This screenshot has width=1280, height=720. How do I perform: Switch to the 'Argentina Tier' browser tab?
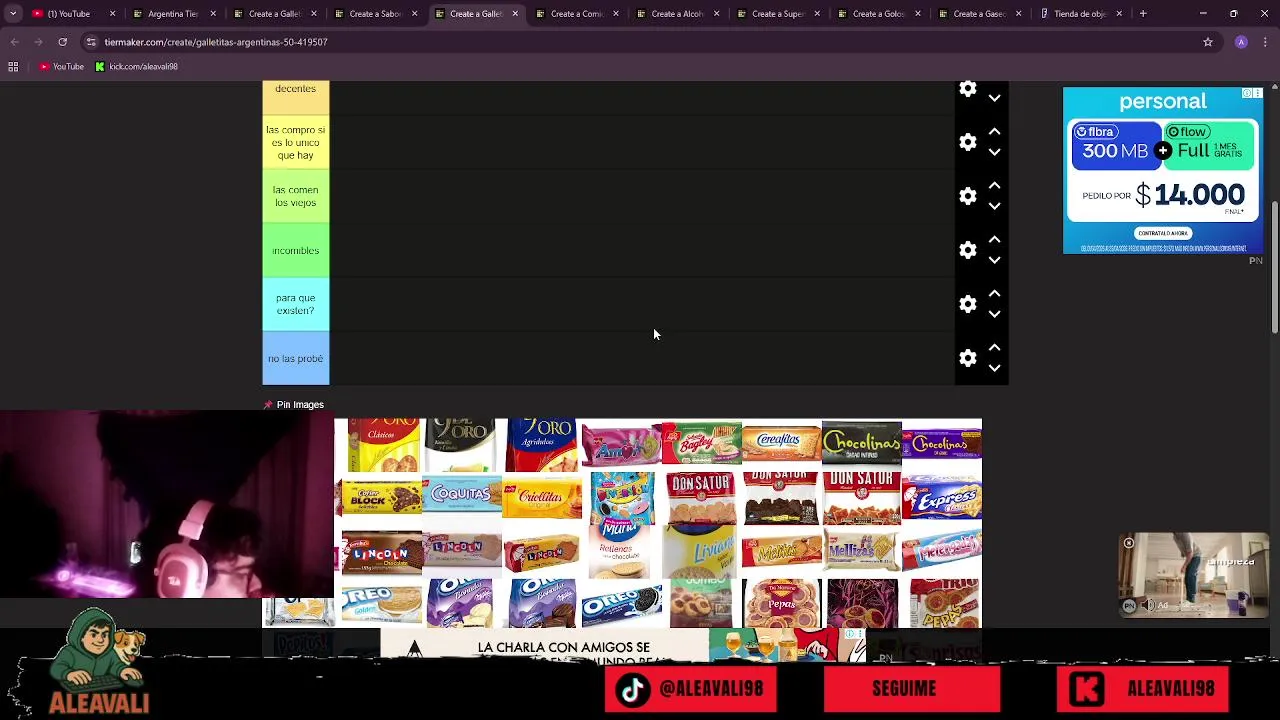click(173, 14)
